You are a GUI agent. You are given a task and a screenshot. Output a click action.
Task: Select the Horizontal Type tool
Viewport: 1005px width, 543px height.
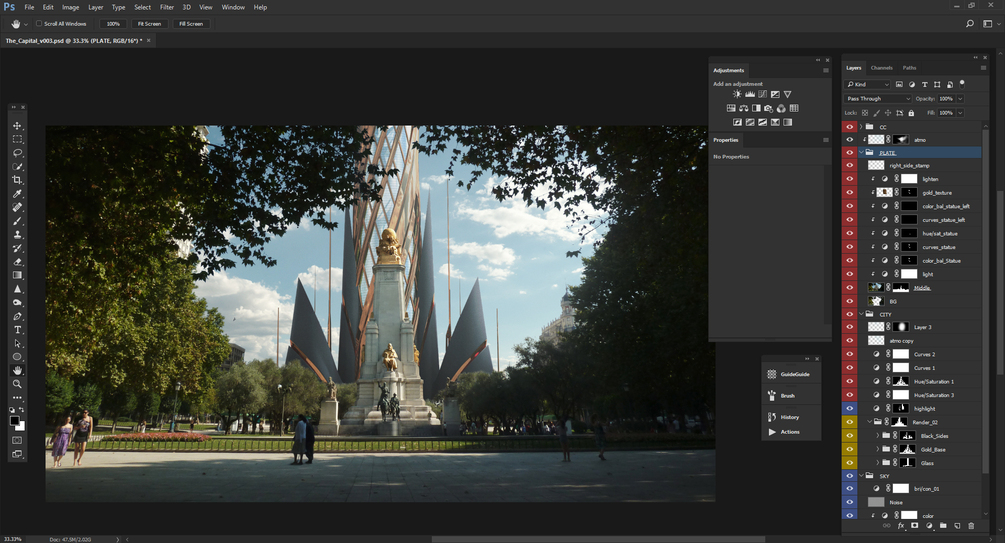tap(17, 330)
